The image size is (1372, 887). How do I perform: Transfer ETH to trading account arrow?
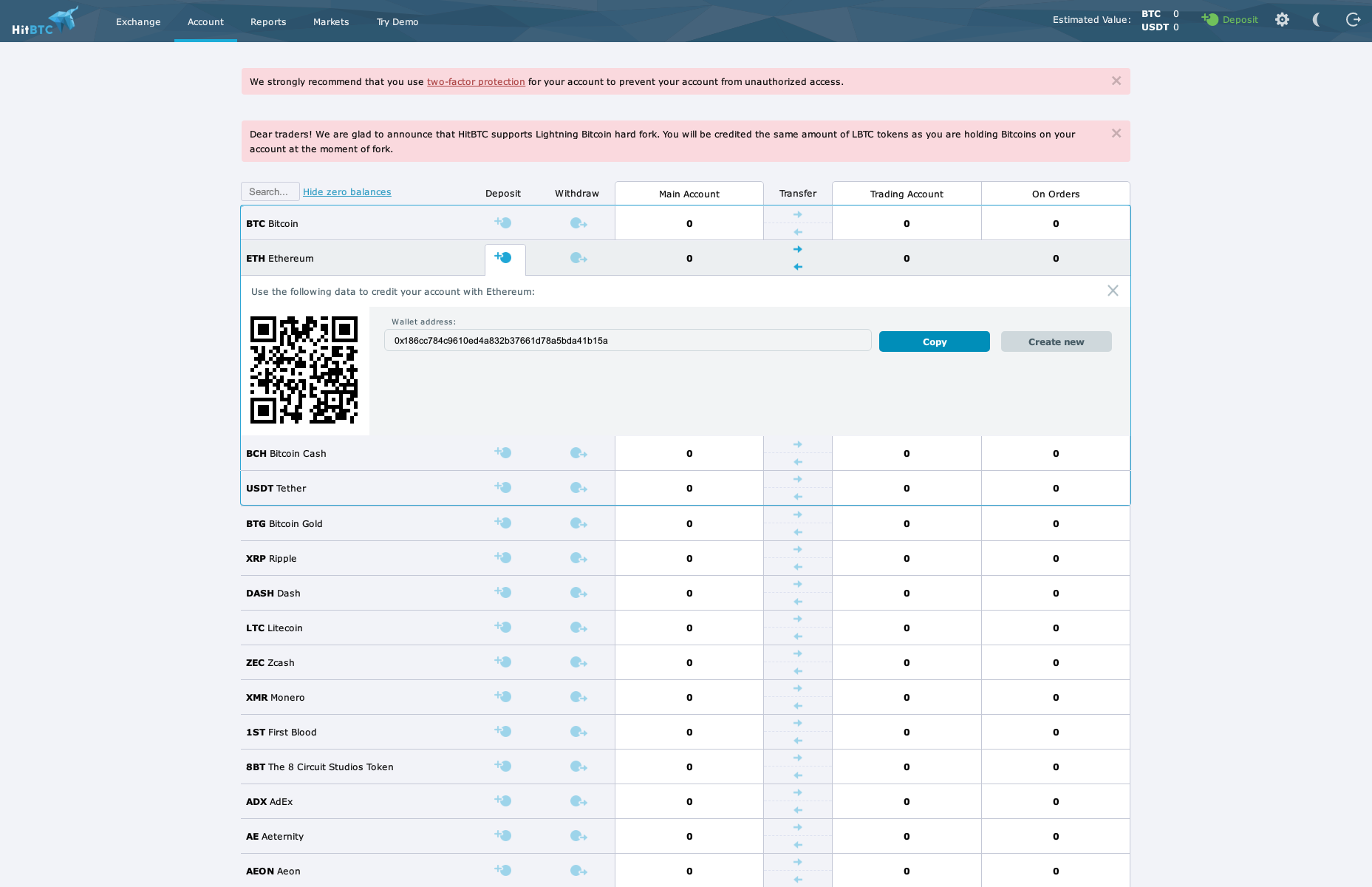(x=798, y=249)
